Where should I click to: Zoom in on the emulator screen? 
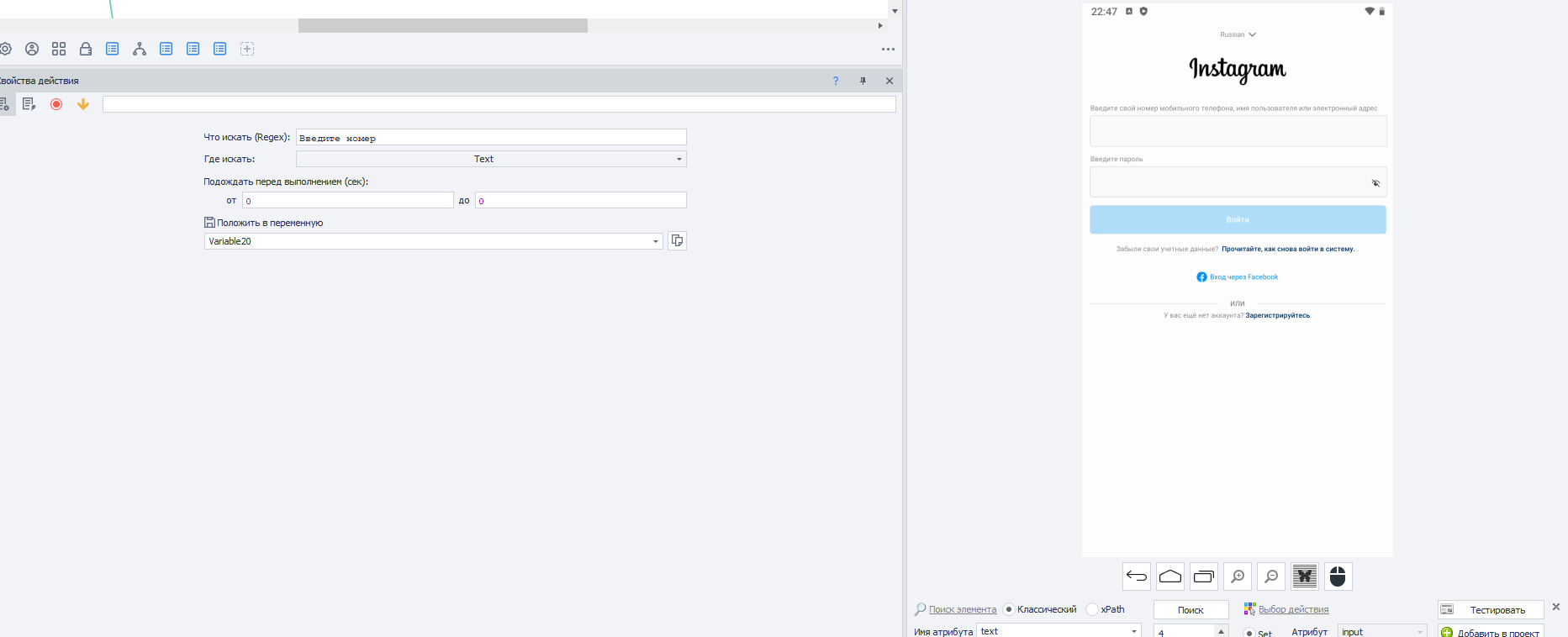[1238, 576]
